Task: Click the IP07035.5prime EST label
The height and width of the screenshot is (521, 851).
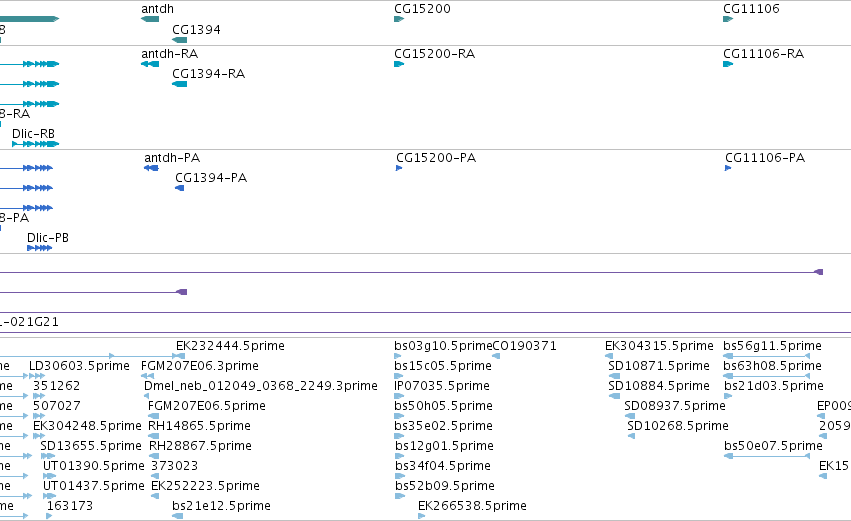Action: (x=442, y=386)
